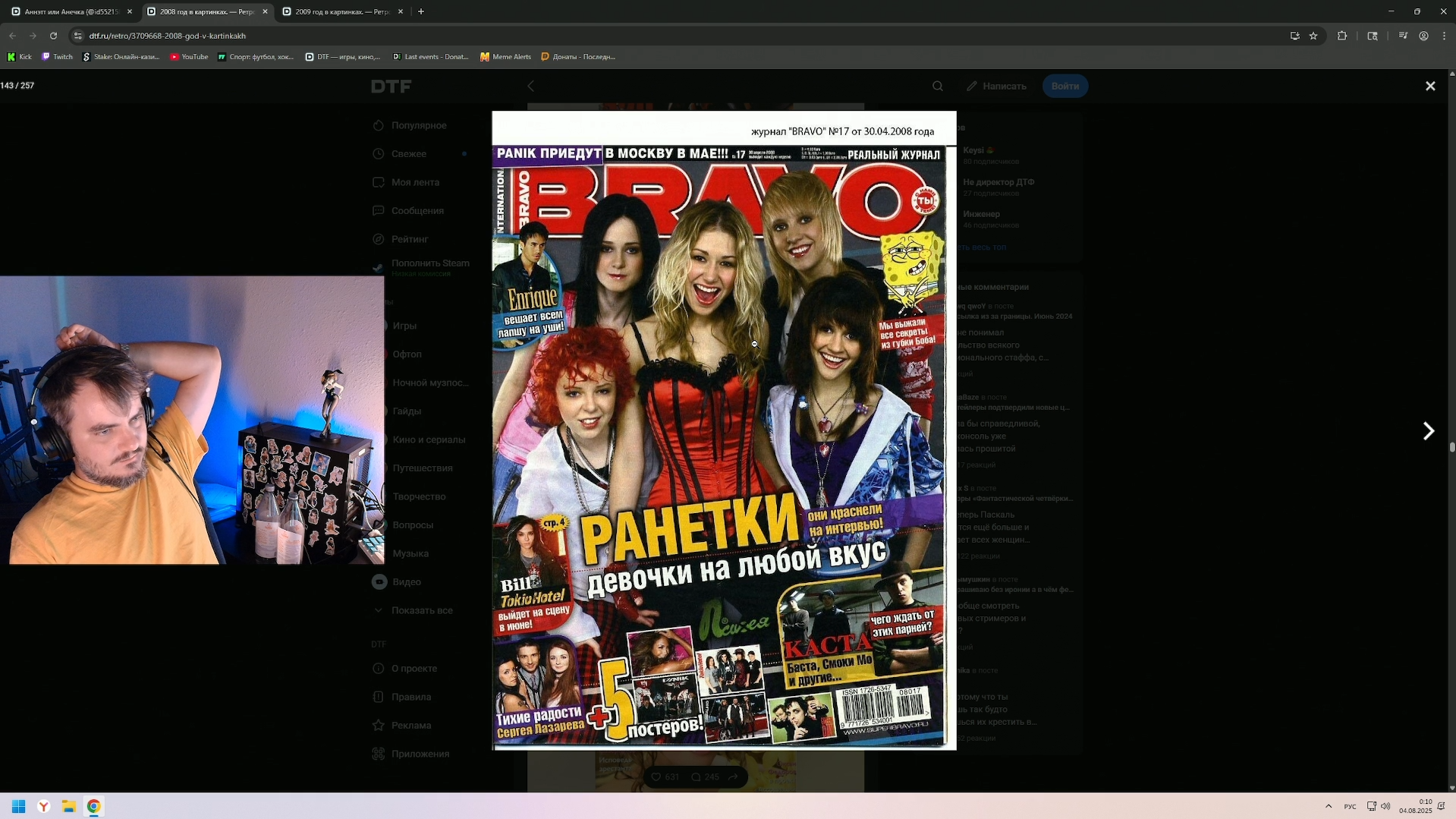Open the YouTube bookmark
1456x819 pixels.
[x=189, y=57]
